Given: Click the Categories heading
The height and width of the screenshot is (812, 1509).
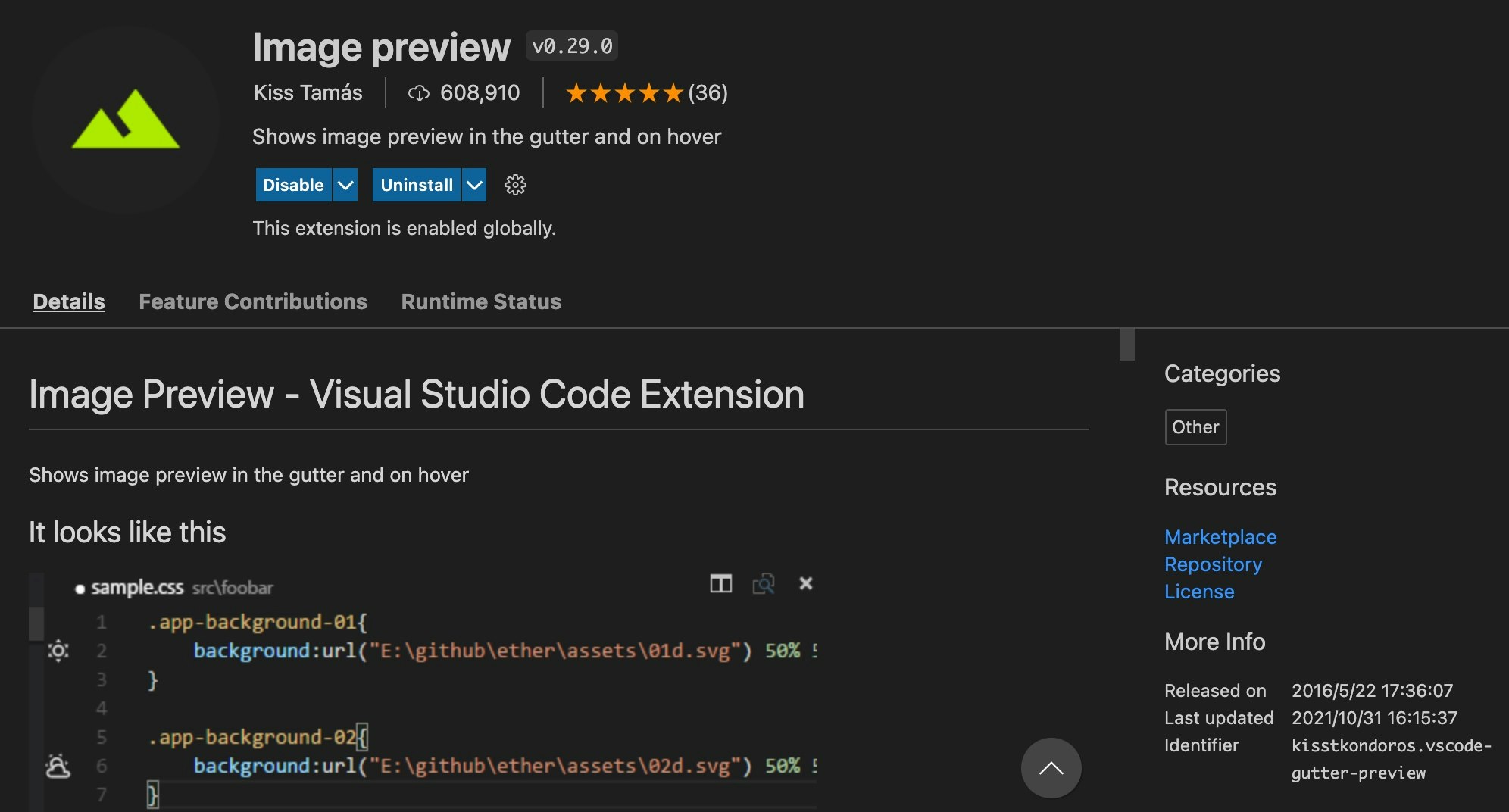Looking at the screenshot, I should point(1222,373).
